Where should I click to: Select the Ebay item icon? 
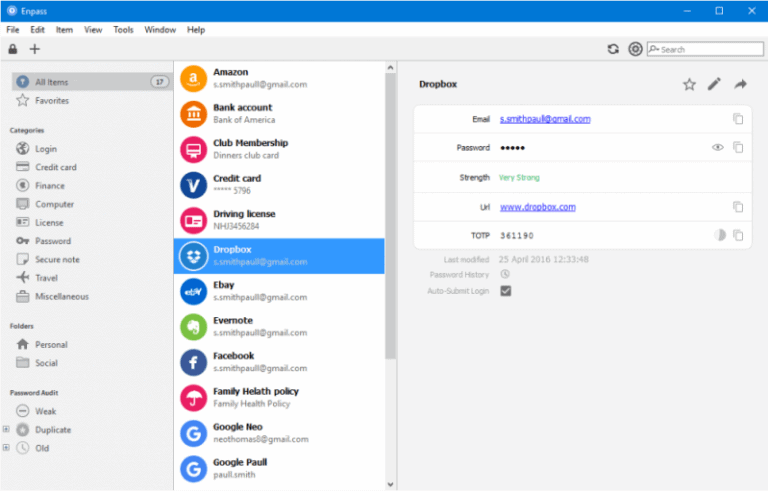[193, 292]
